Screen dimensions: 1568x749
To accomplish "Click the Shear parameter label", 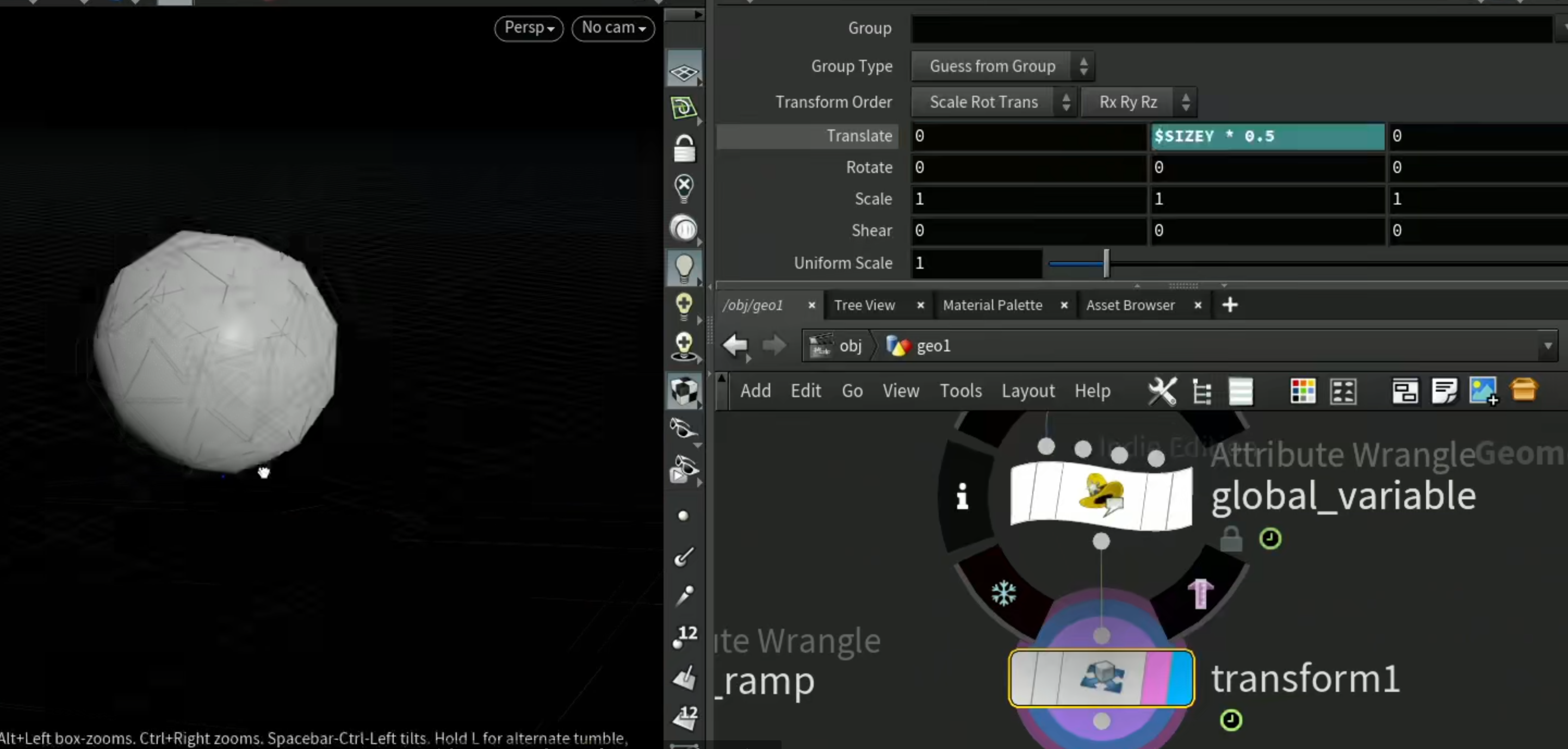I will coord(872,231).
